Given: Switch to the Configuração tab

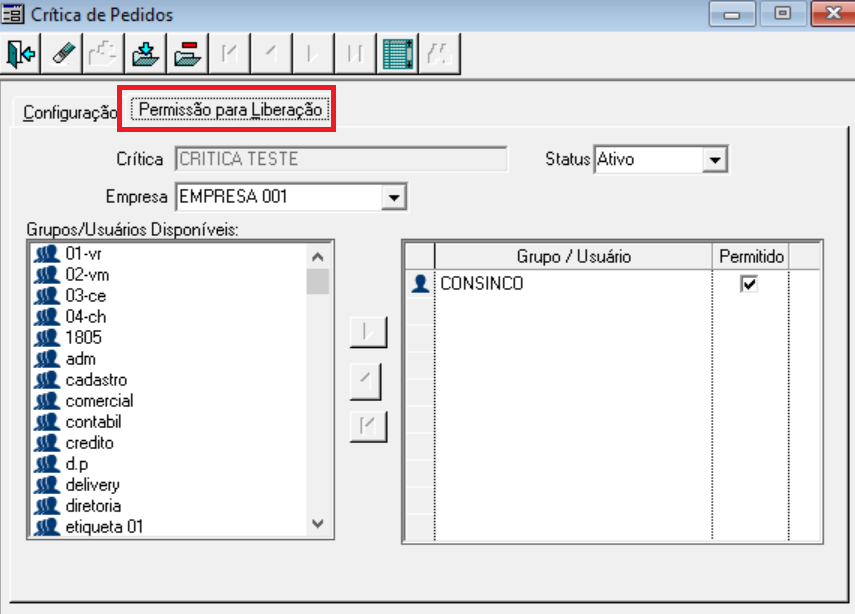Looking at the screenshot, I should 69,112.
